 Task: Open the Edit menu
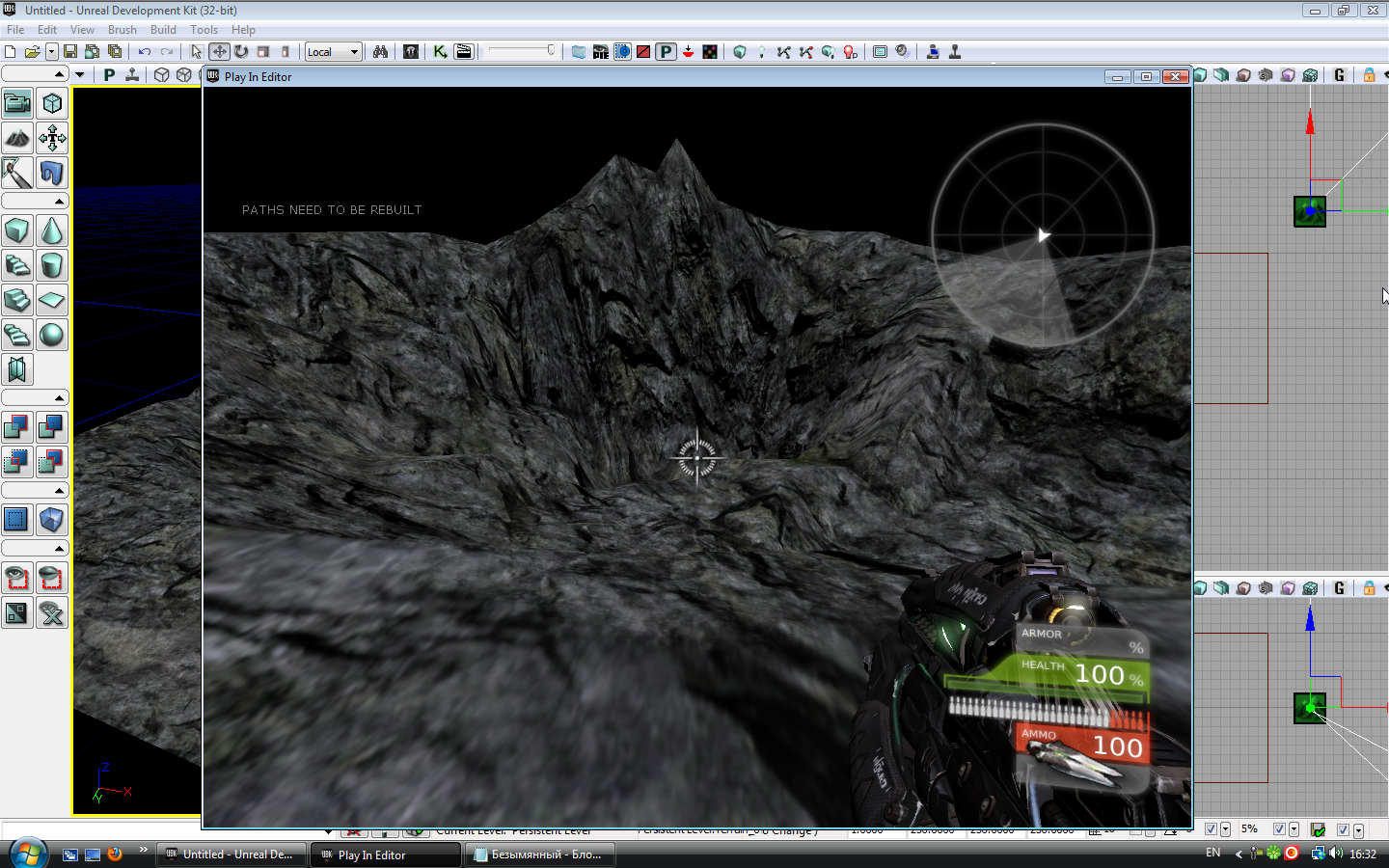pyautogui.click(x=47, y=30)
